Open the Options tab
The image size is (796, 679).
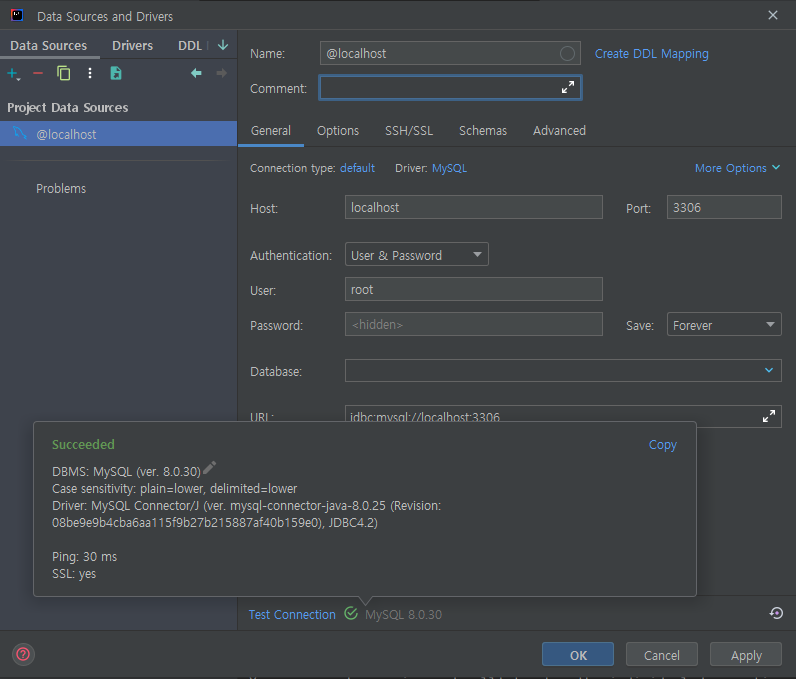point(338,131)
